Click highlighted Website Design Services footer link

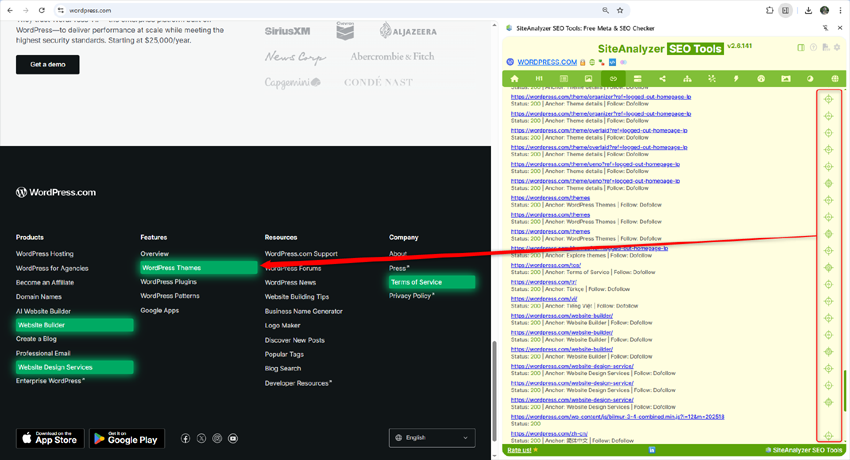click(75, 367)
